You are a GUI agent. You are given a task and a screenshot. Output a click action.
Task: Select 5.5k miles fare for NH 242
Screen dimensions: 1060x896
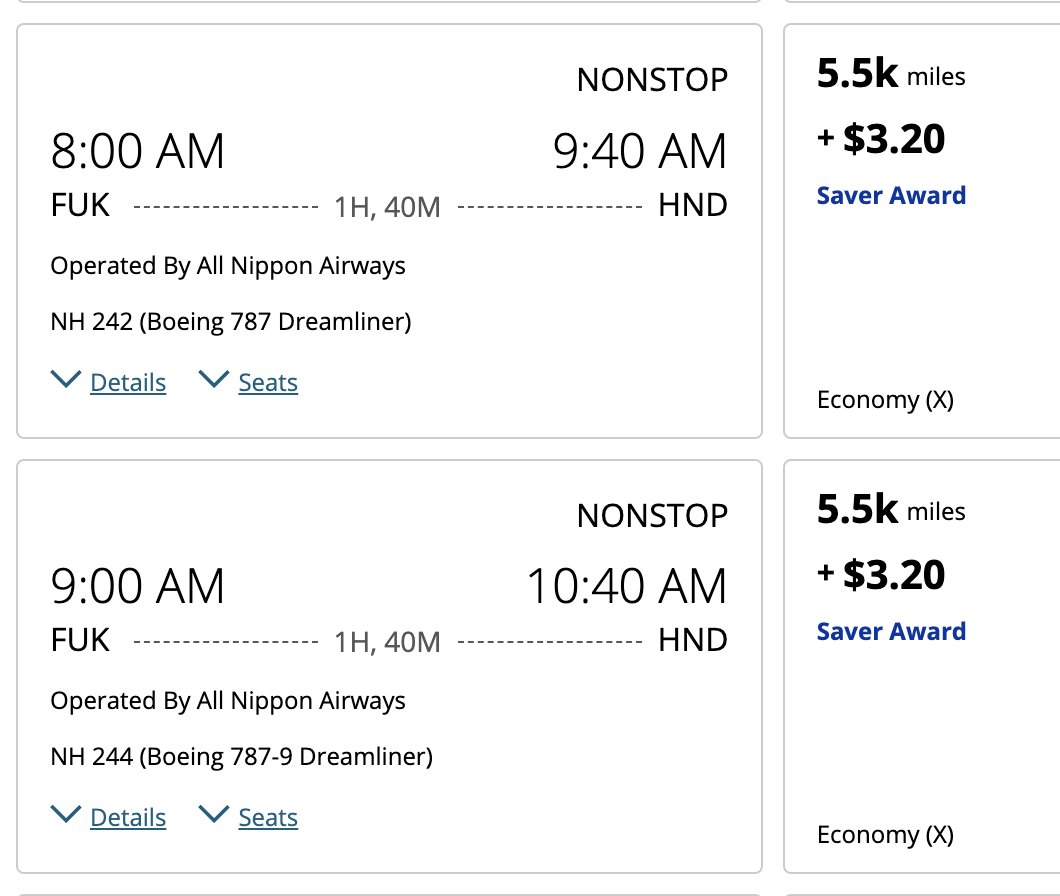[890, 75]
